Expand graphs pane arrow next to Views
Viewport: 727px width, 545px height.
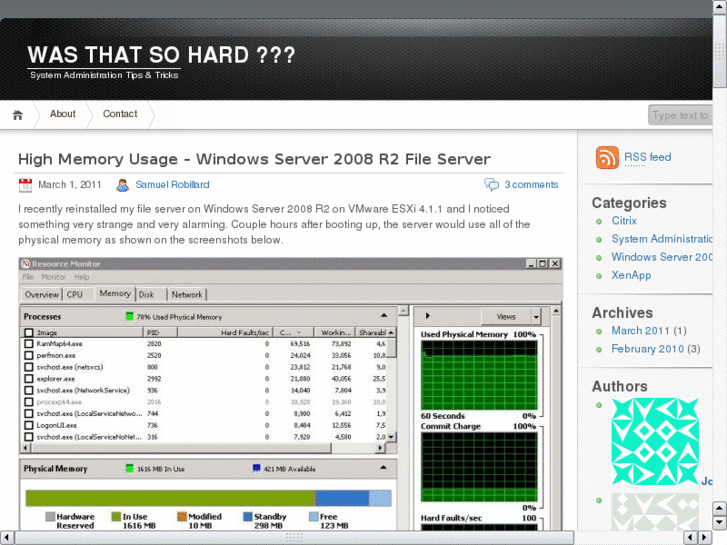coord(427,316)
